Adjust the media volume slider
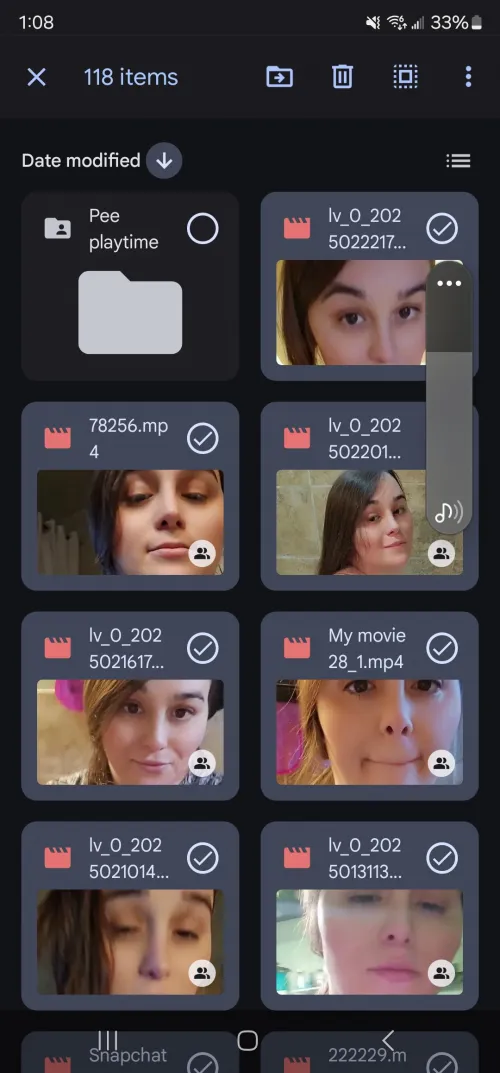Image resolution: width=500 pixels, height=1073 pixels. (449, 397)
